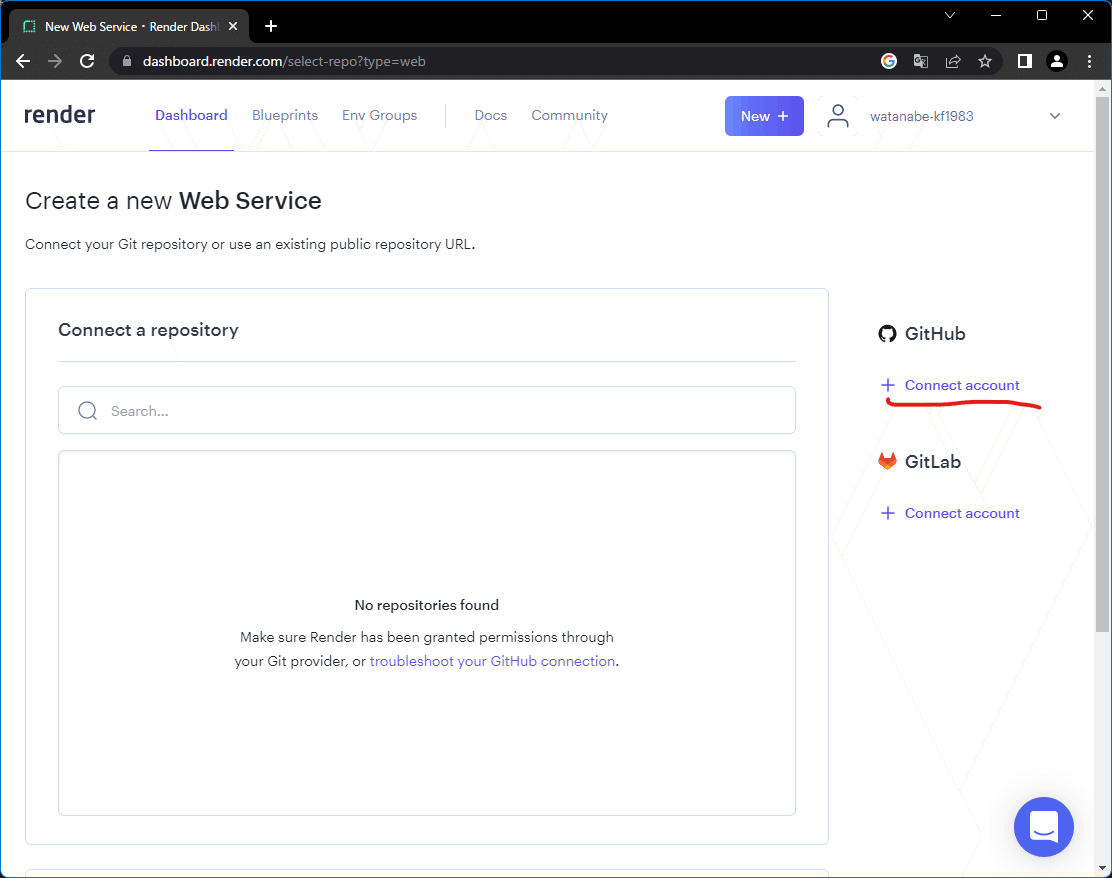
Task: Click the share page icon
Action: tap(953, 61)
